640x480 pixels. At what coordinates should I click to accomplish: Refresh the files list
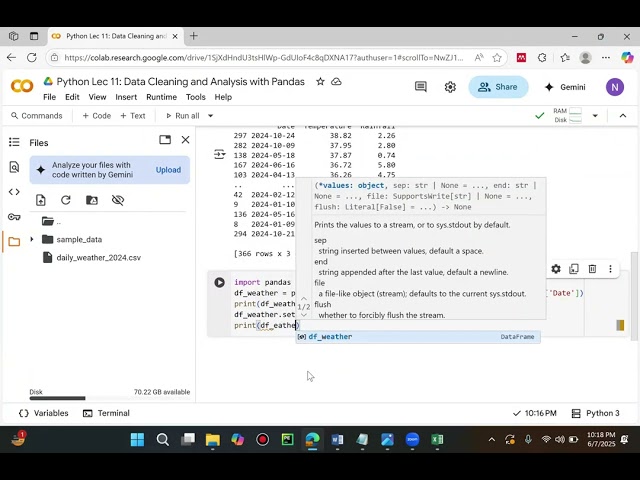click(66, 200)
